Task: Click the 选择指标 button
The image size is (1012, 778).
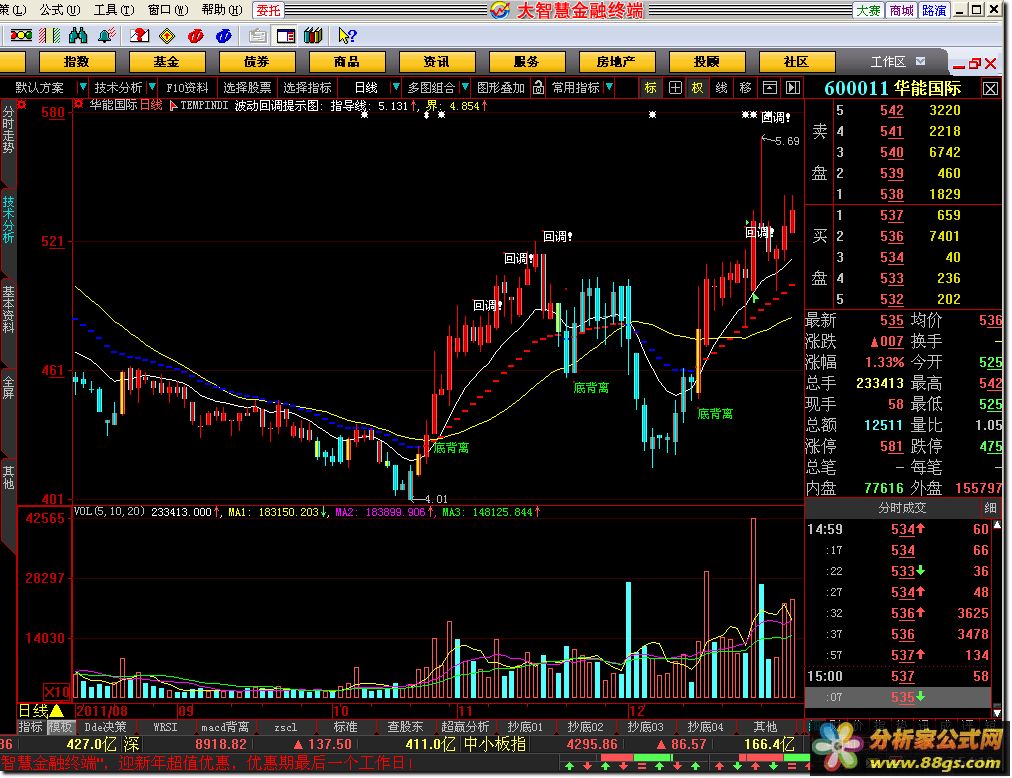Action: tap(307, 87)
